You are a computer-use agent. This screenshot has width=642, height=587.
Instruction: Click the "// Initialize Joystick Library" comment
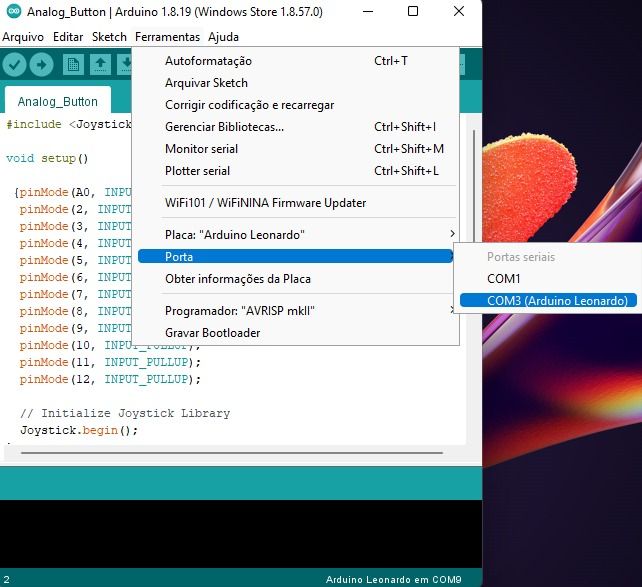point(125,413)
